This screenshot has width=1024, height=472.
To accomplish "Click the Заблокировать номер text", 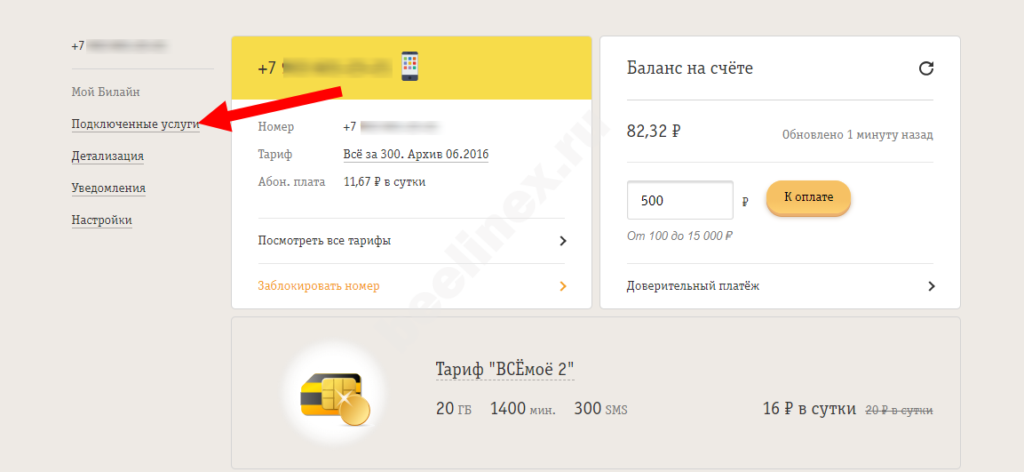I will click(x=318, y=286).
